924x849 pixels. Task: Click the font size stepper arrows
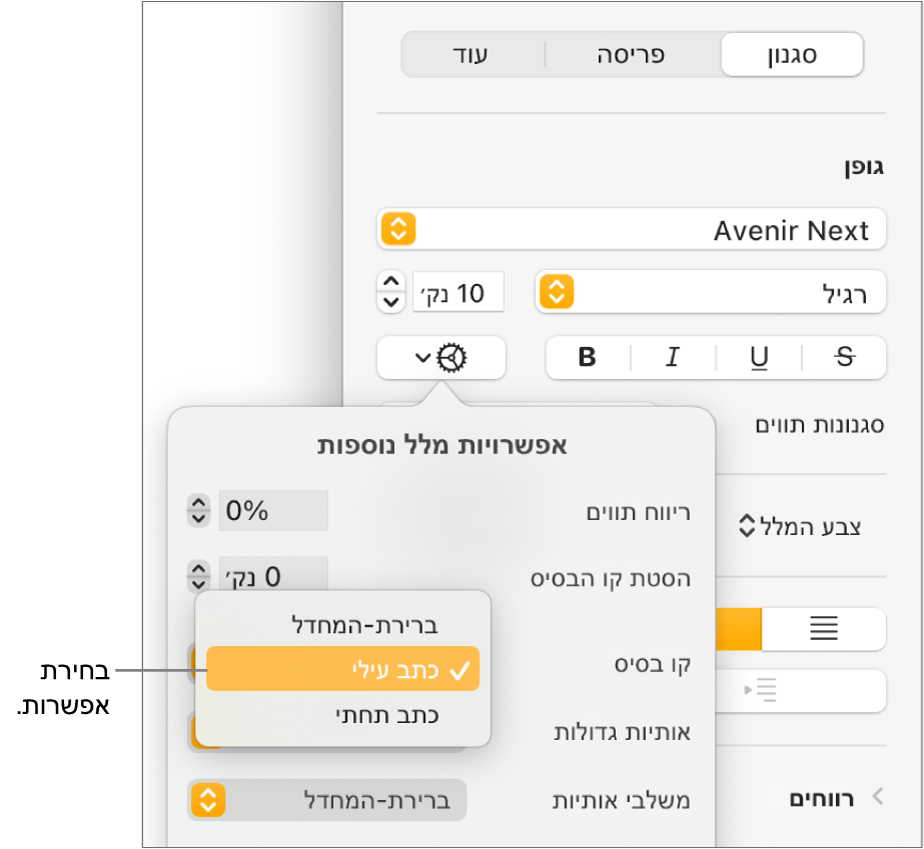point(391,292)
